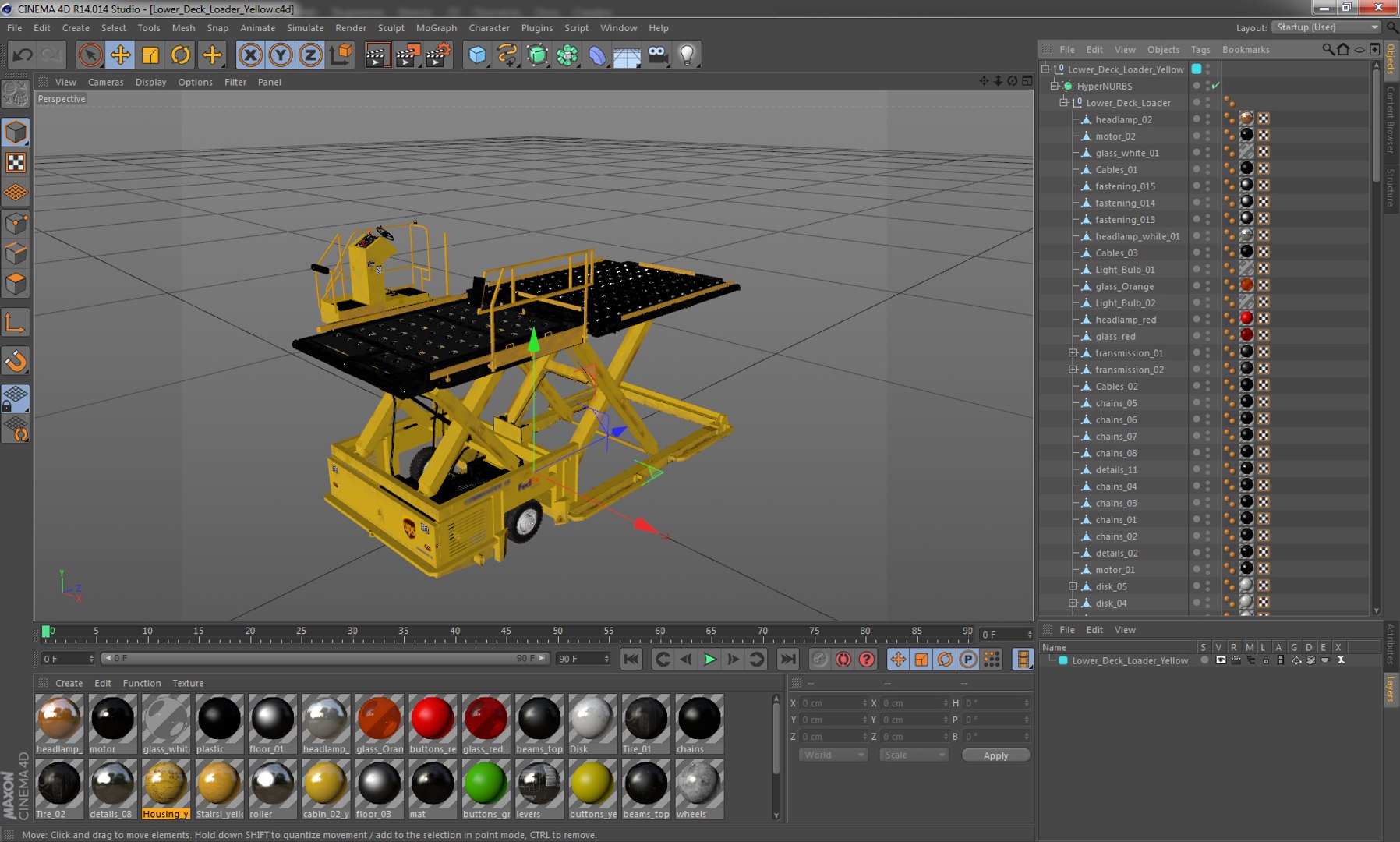Open the Scale mode dropdown
The height and width of the screenshot is (842, 1400).
tap(913, 755)
